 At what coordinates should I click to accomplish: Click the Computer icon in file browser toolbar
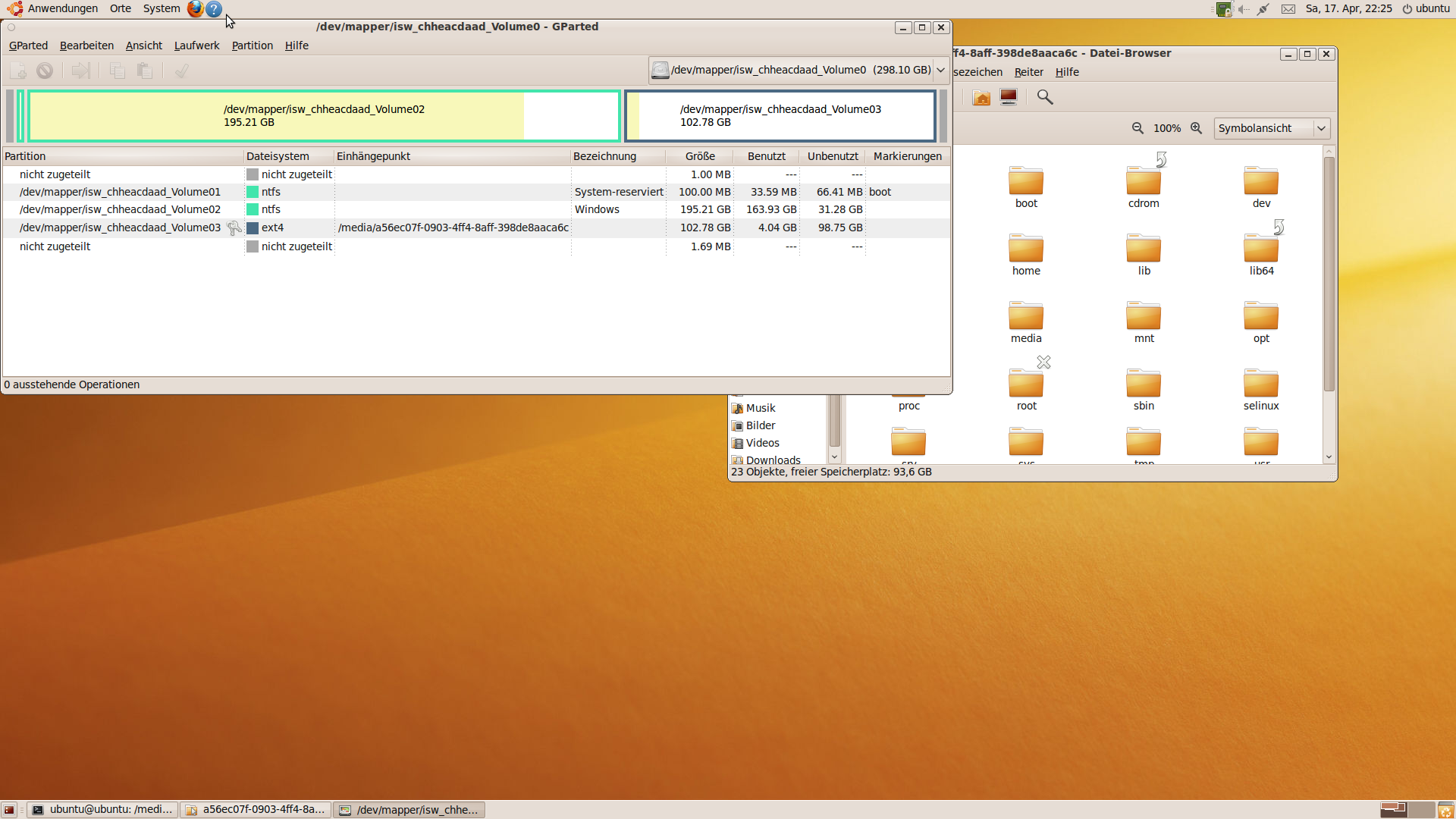tap(1009, 97)
